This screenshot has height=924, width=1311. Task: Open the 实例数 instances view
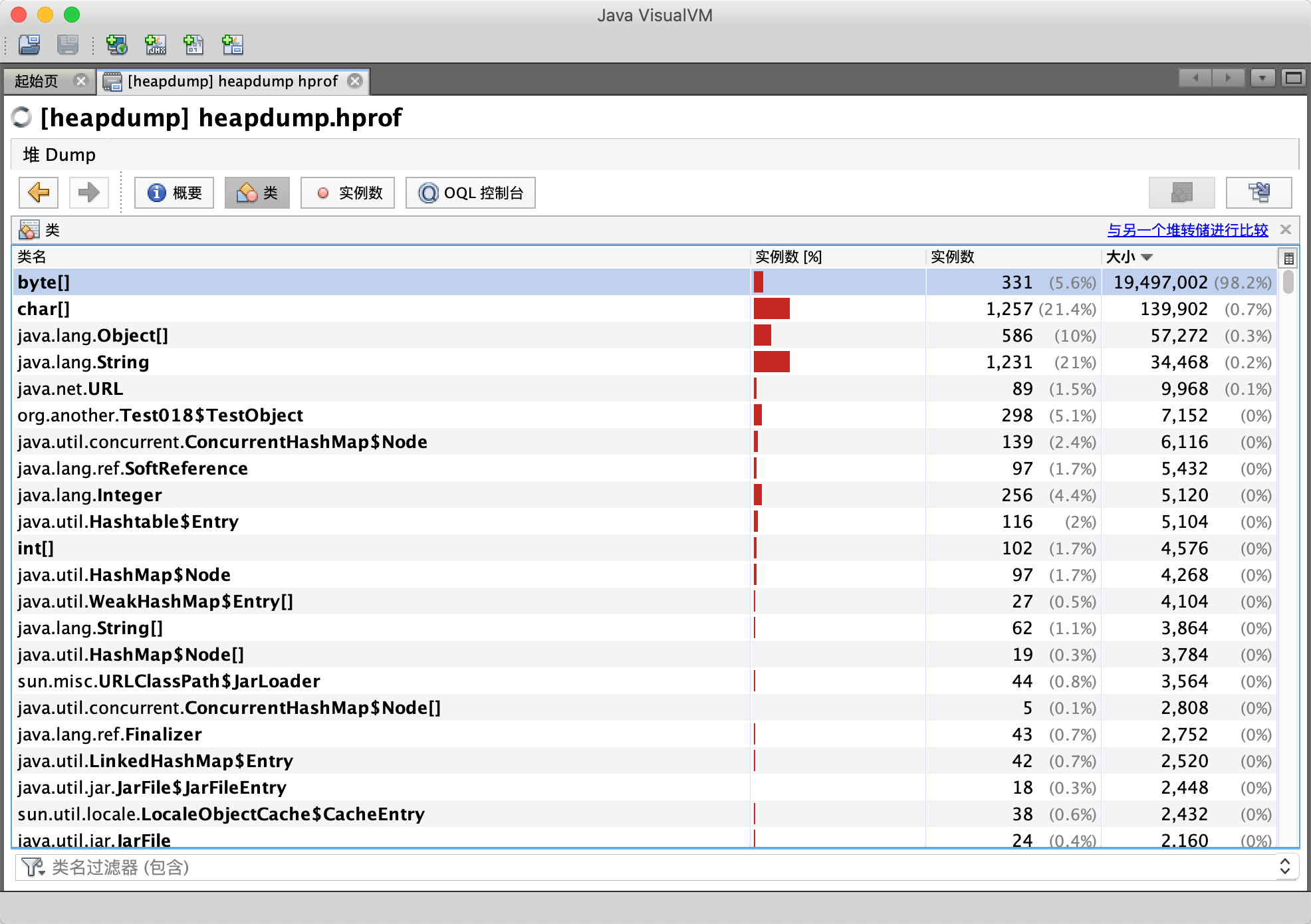[348, 193]
